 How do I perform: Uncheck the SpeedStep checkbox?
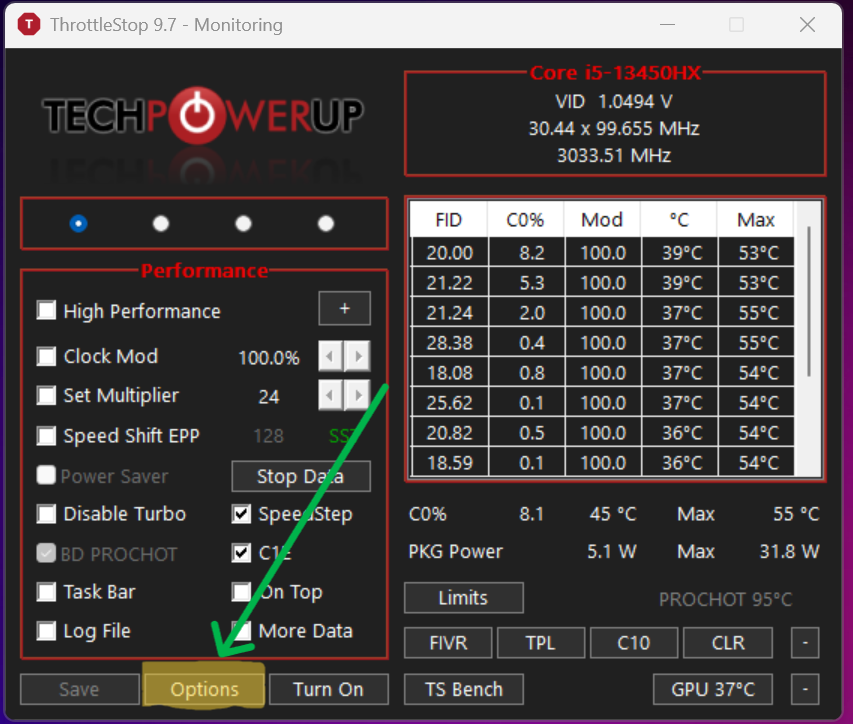point(241,514)
